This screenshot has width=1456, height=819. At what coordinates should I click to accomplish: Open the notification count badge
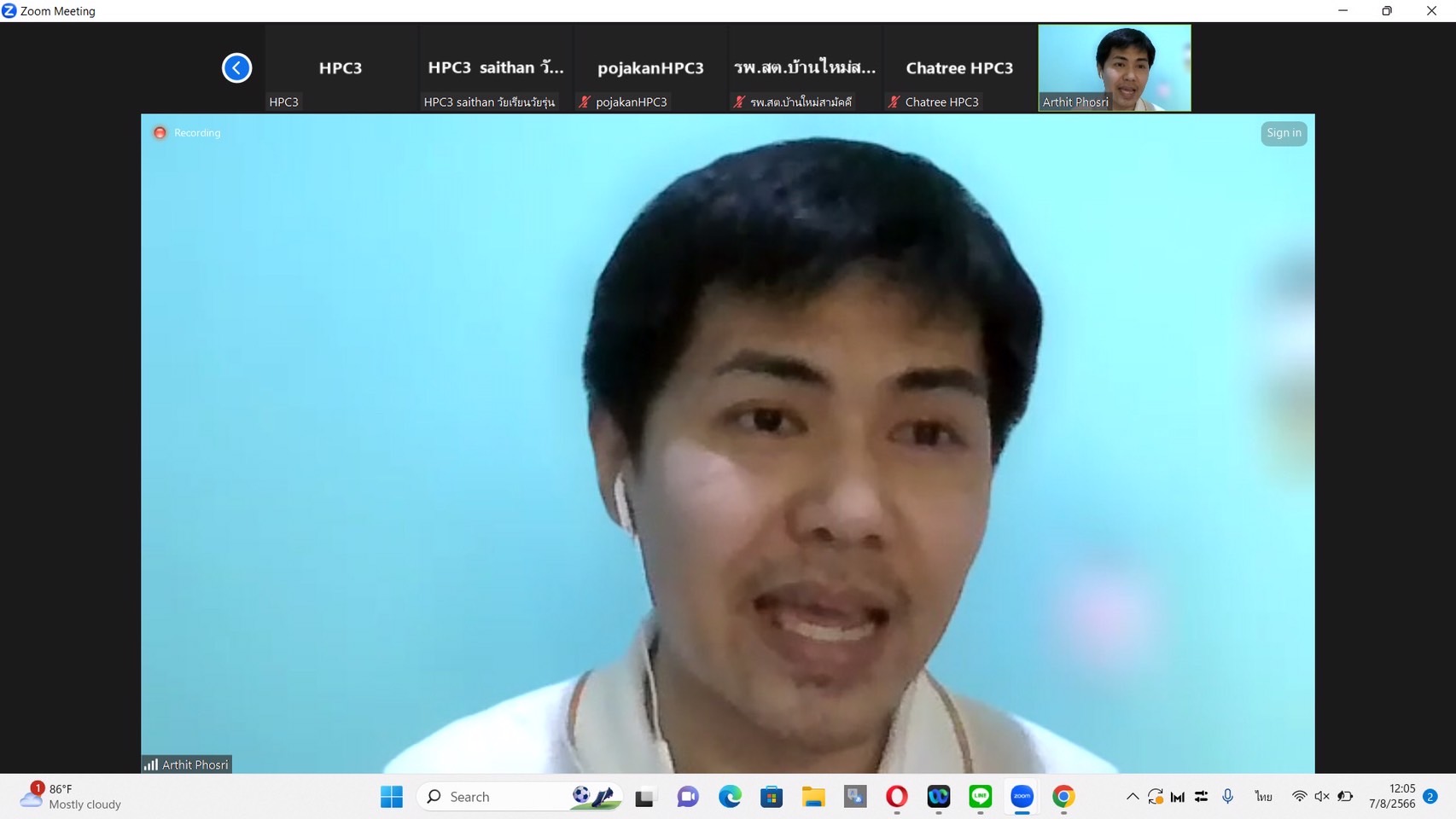point(1430,797)
